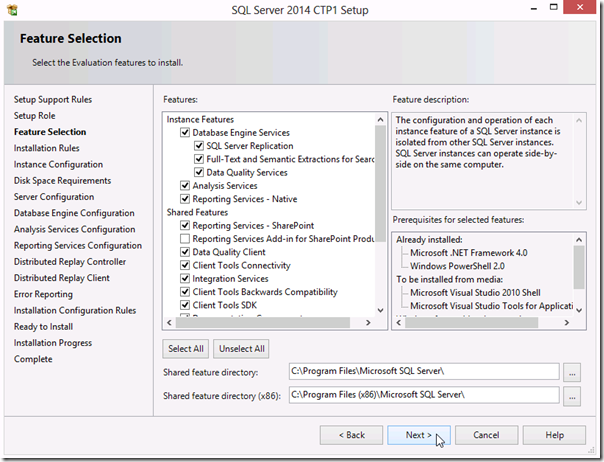Viewport: 604px width, 462px height.
Task: Click Analysis Services Configuration step
Action: [74, 229]
